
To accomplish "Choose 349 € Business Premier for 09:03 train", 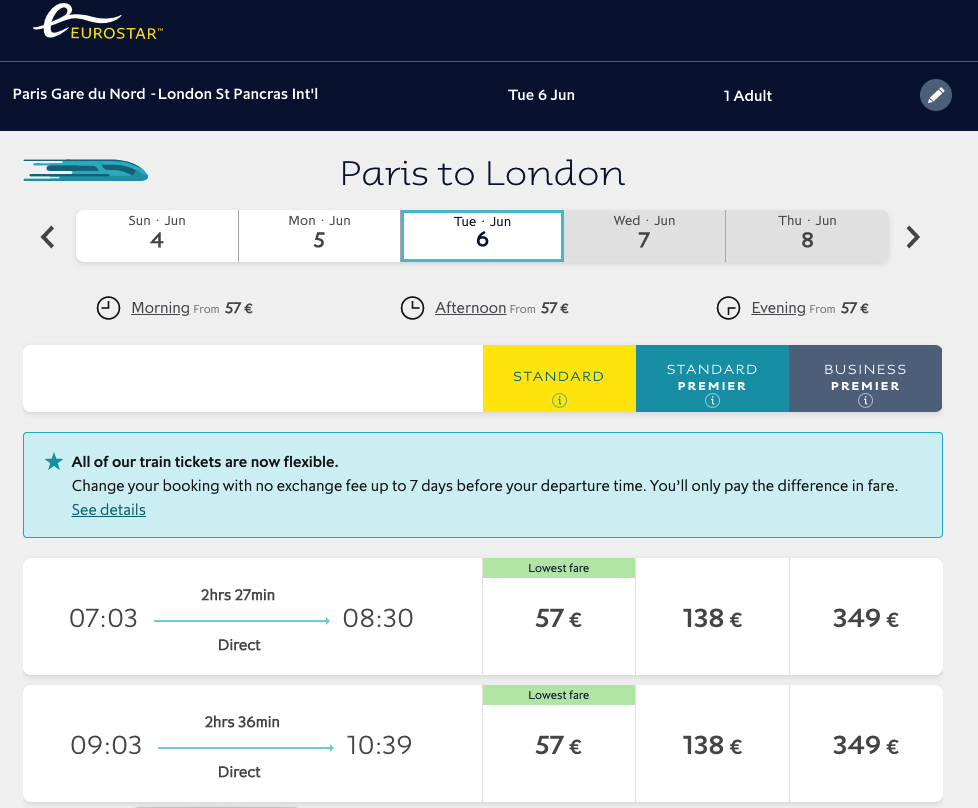I will pyautogui.click(x=866, y=745).
